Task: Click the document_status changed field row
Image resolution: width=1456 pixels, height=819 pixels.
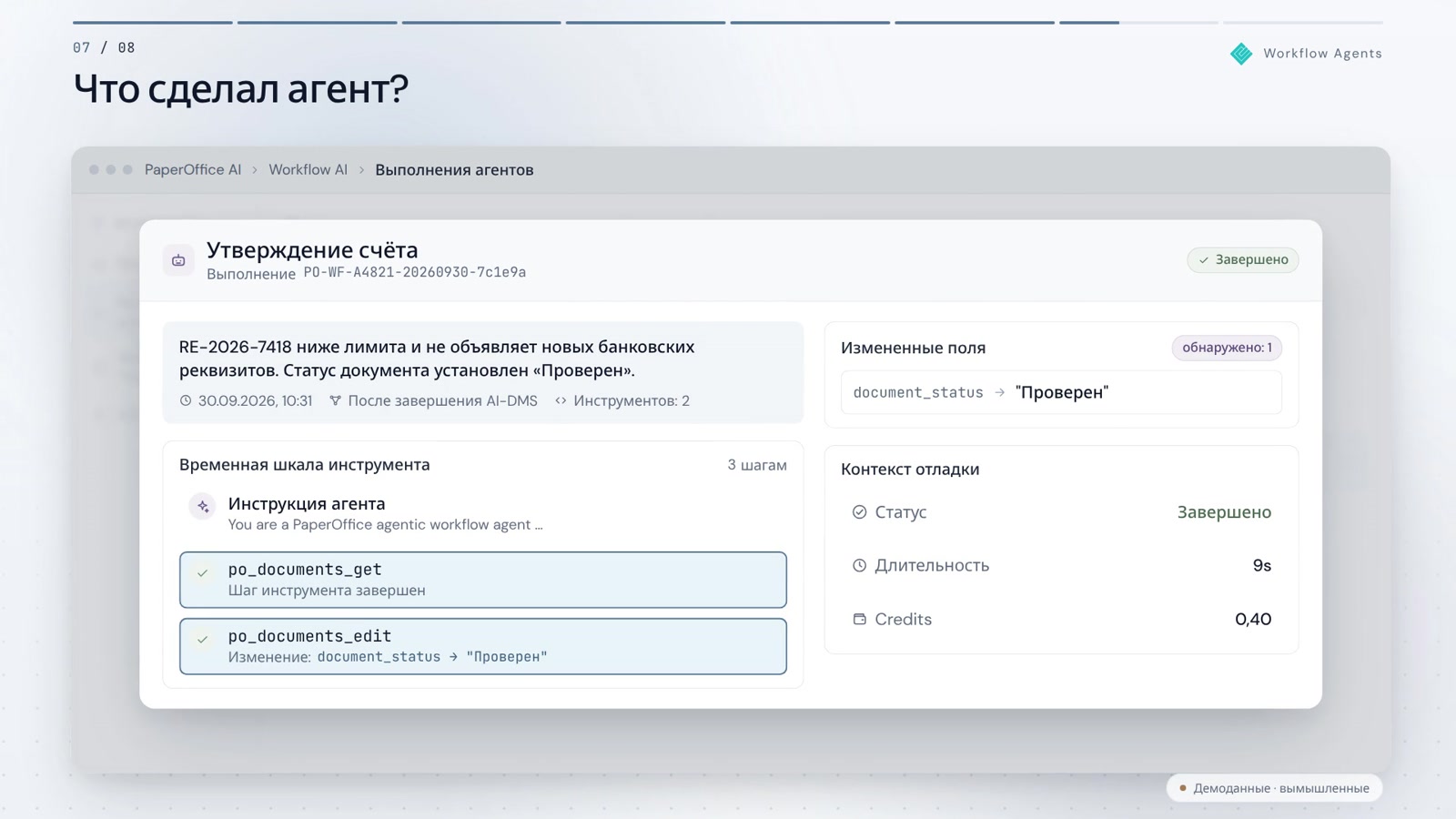Action: pyautogui.click(x=1061, y=392)
